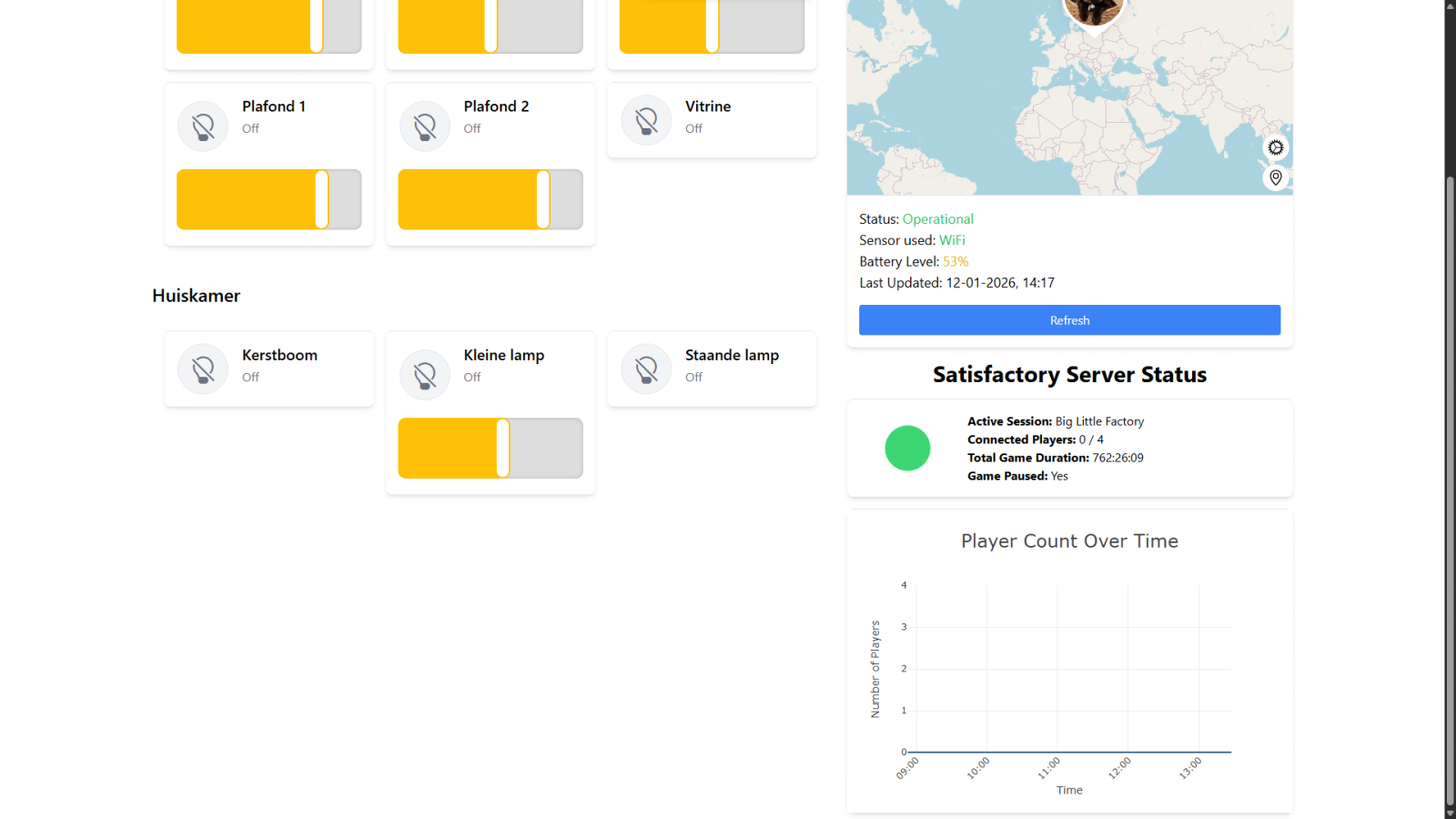Click the WiFi sensor link
This screenshot has width=1456, height=819.
tap(953, 239)
